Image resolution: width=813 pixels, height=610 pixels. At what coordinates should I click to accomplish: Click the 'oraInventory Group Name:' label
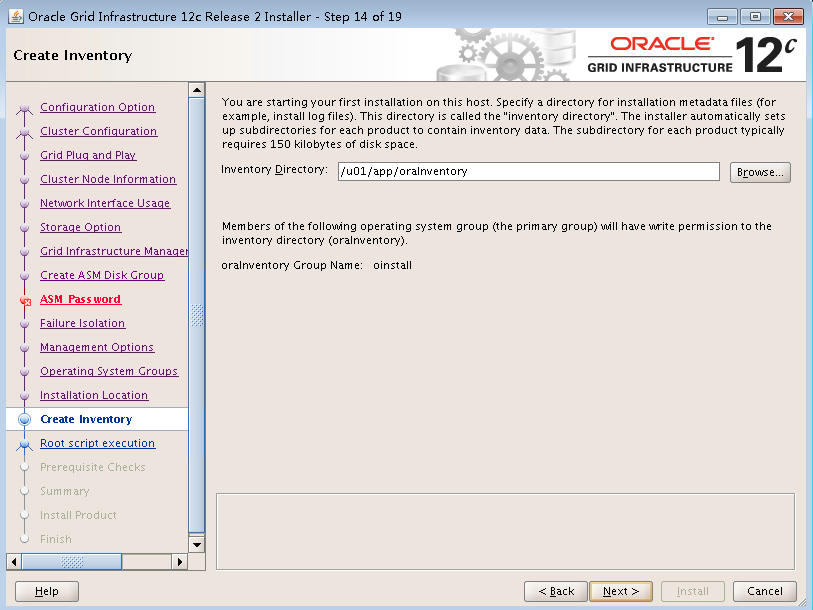292,266
